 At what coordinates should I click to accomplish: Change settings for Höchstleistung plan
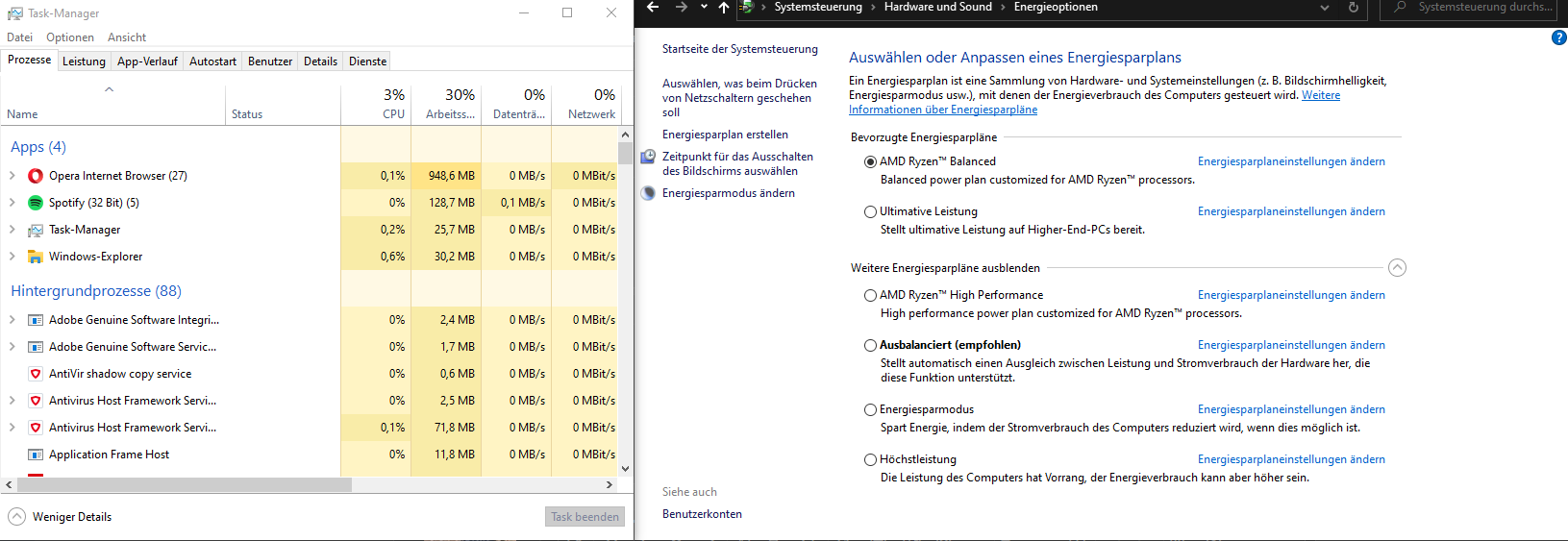(x=1291, y=459)
